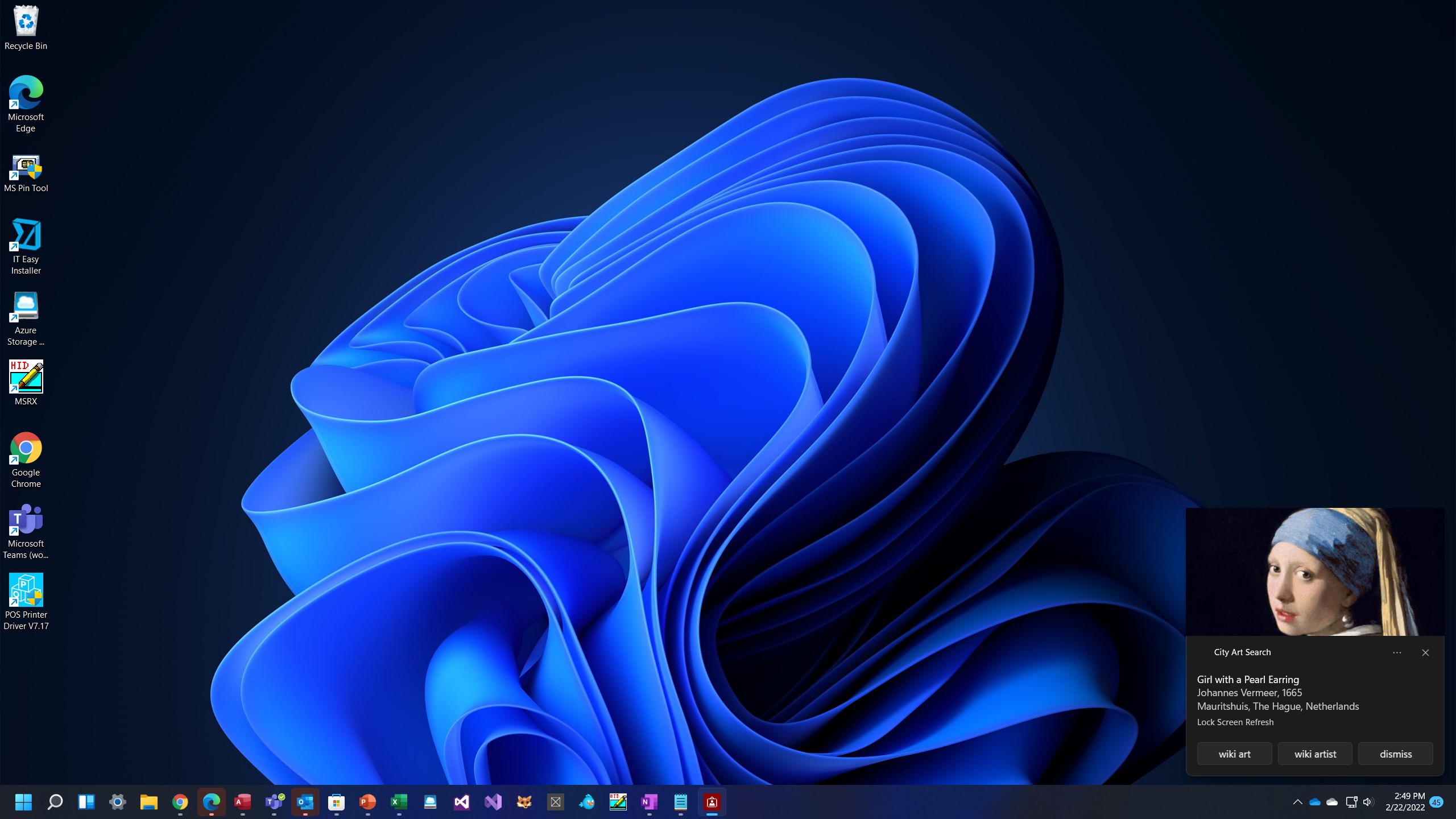1456x819 pixels.
Task: Click the Outlook taskbar icon
Action: coord(305,802)
